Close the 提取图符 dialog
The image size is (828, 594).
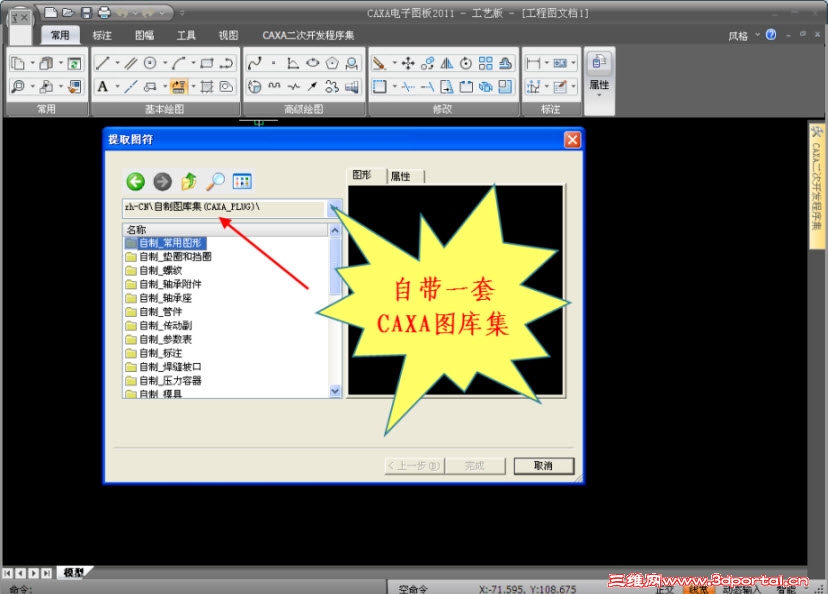(572, 139)
